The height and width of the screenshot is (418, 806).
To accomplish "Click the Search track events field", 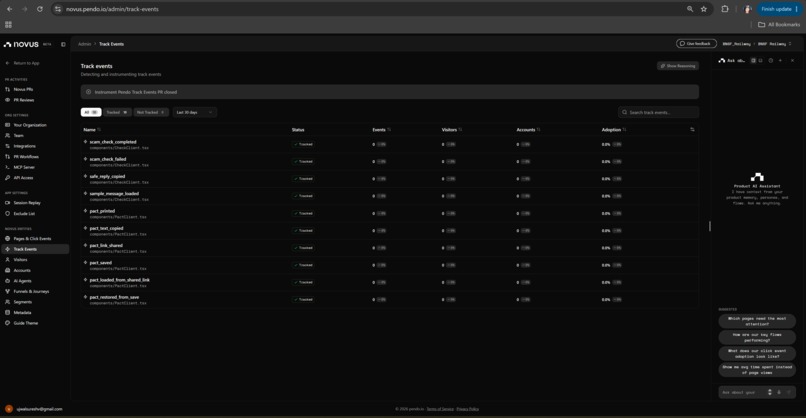I will 658,112.
